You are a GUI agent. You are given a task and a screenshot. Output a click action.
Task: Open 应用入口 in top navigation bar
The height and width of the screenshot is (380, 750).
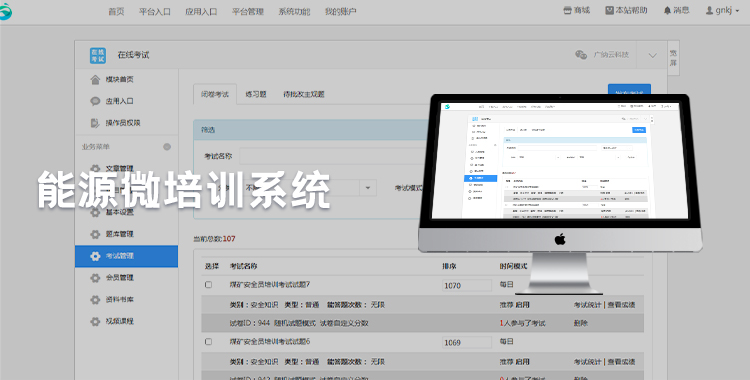(201, 11)
